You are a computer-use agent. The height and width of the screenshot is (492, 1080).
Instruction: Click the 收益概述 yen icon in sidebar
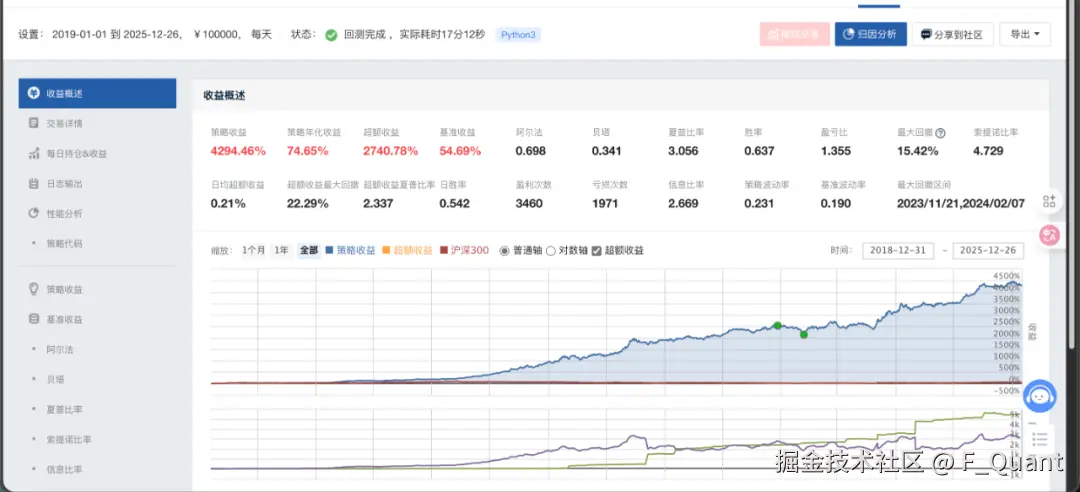click(x=34, y=93)
